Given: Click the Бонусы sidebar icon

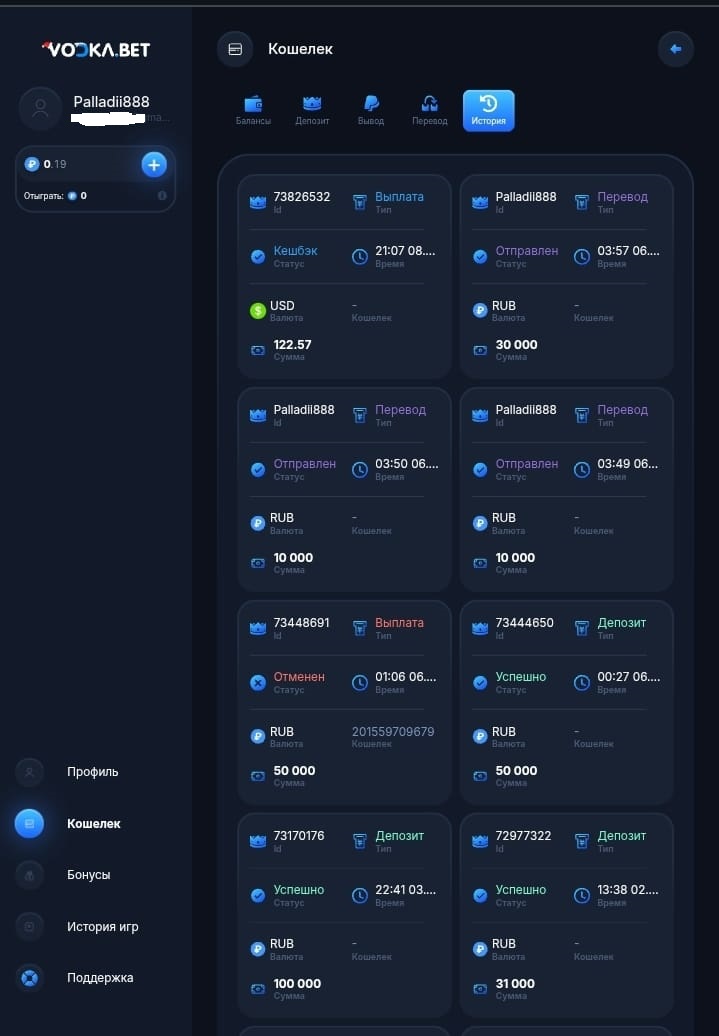Looking at the screenshot, I should (x=30, y=875).
